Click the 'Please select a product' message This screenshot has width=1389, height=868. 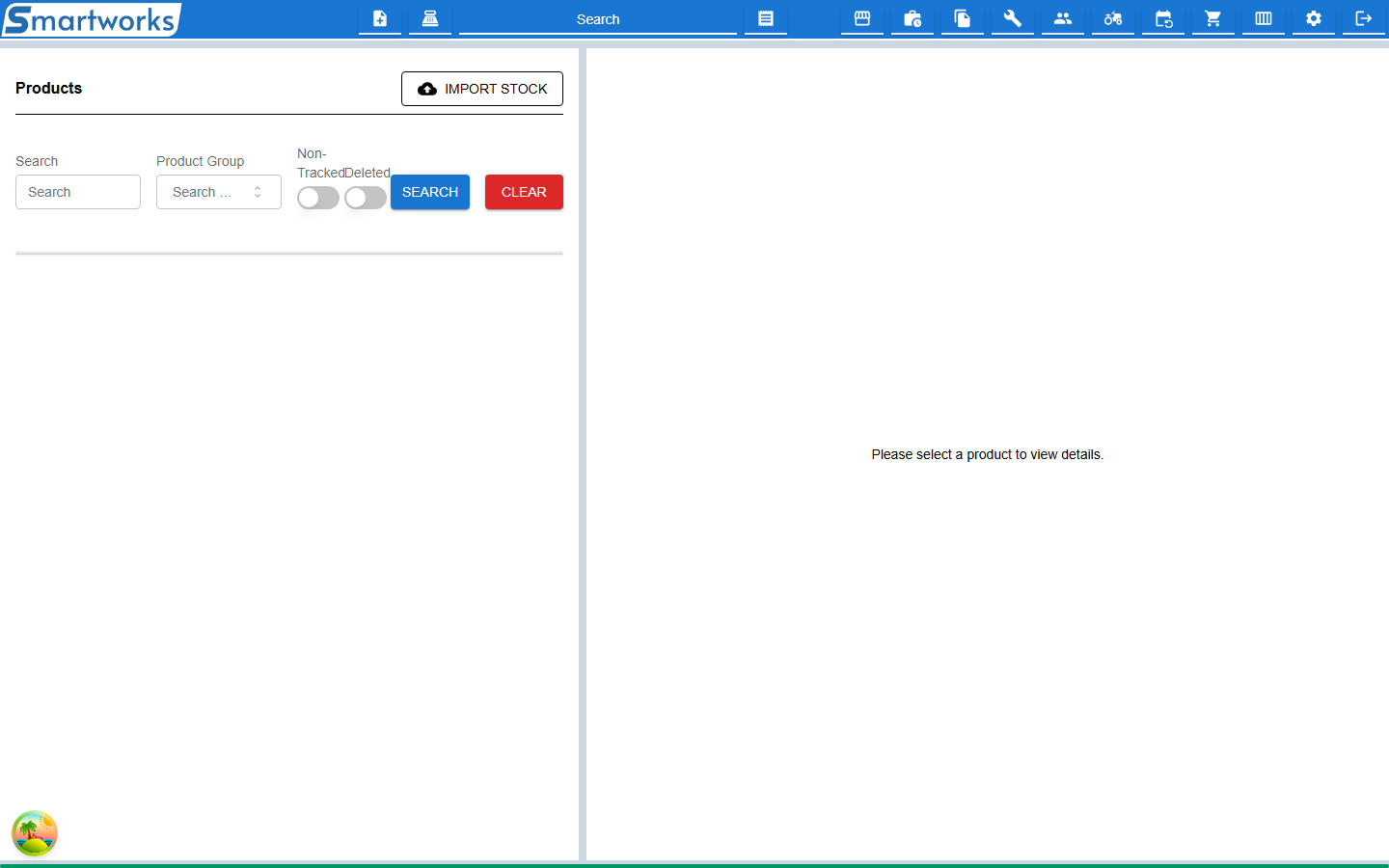pos(988,454)
